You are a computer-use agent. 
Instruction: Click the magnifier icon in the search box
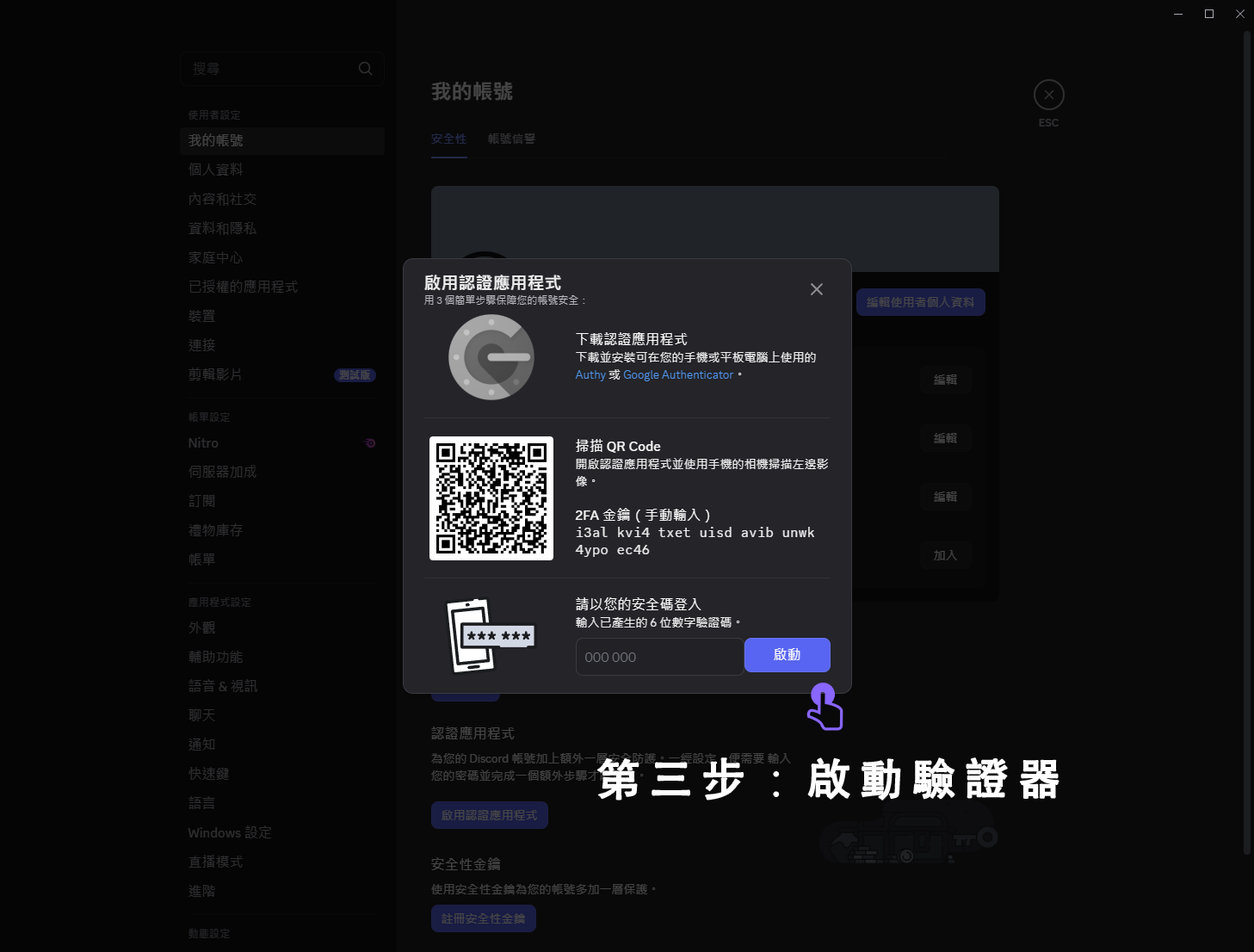point(366,69)
